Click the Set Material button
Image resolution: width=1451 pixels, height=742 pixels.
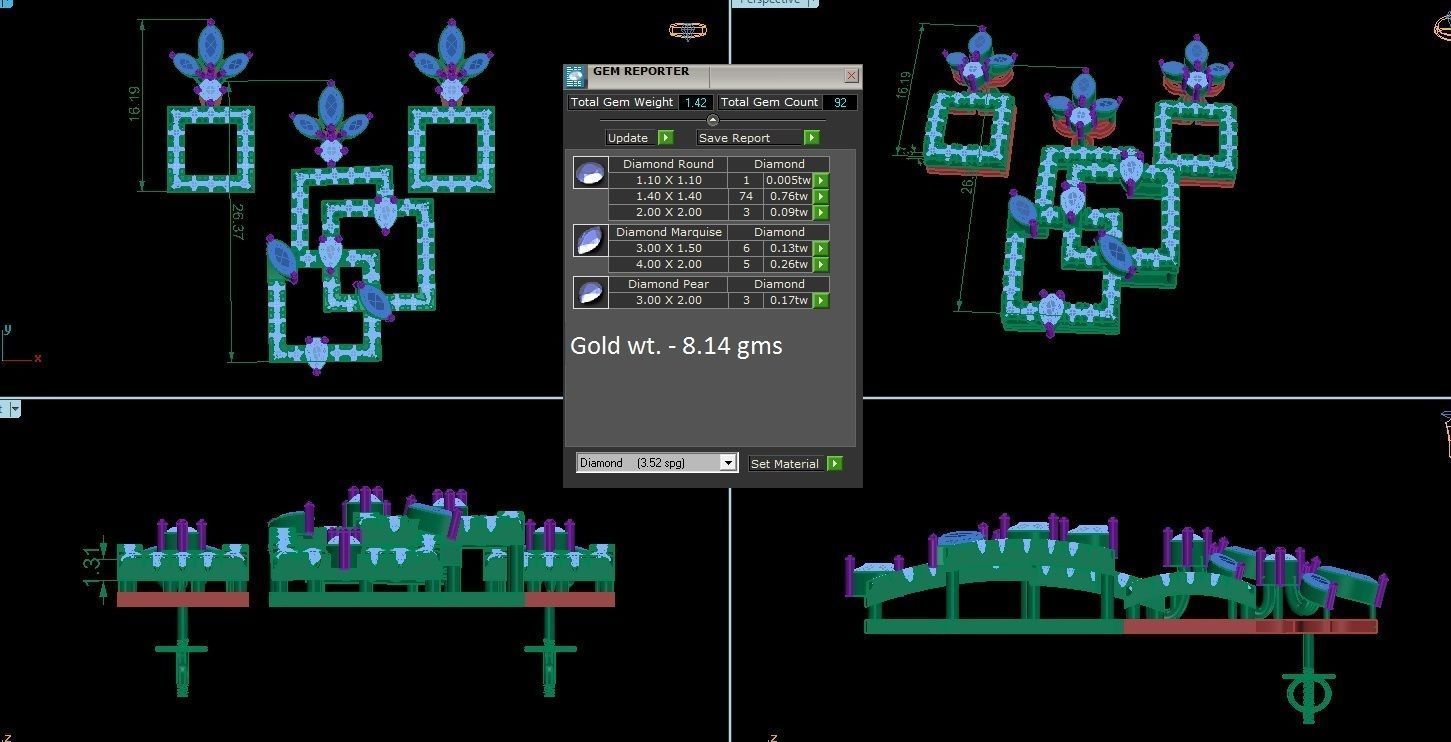pyautogui.click(x=785, y=464)
